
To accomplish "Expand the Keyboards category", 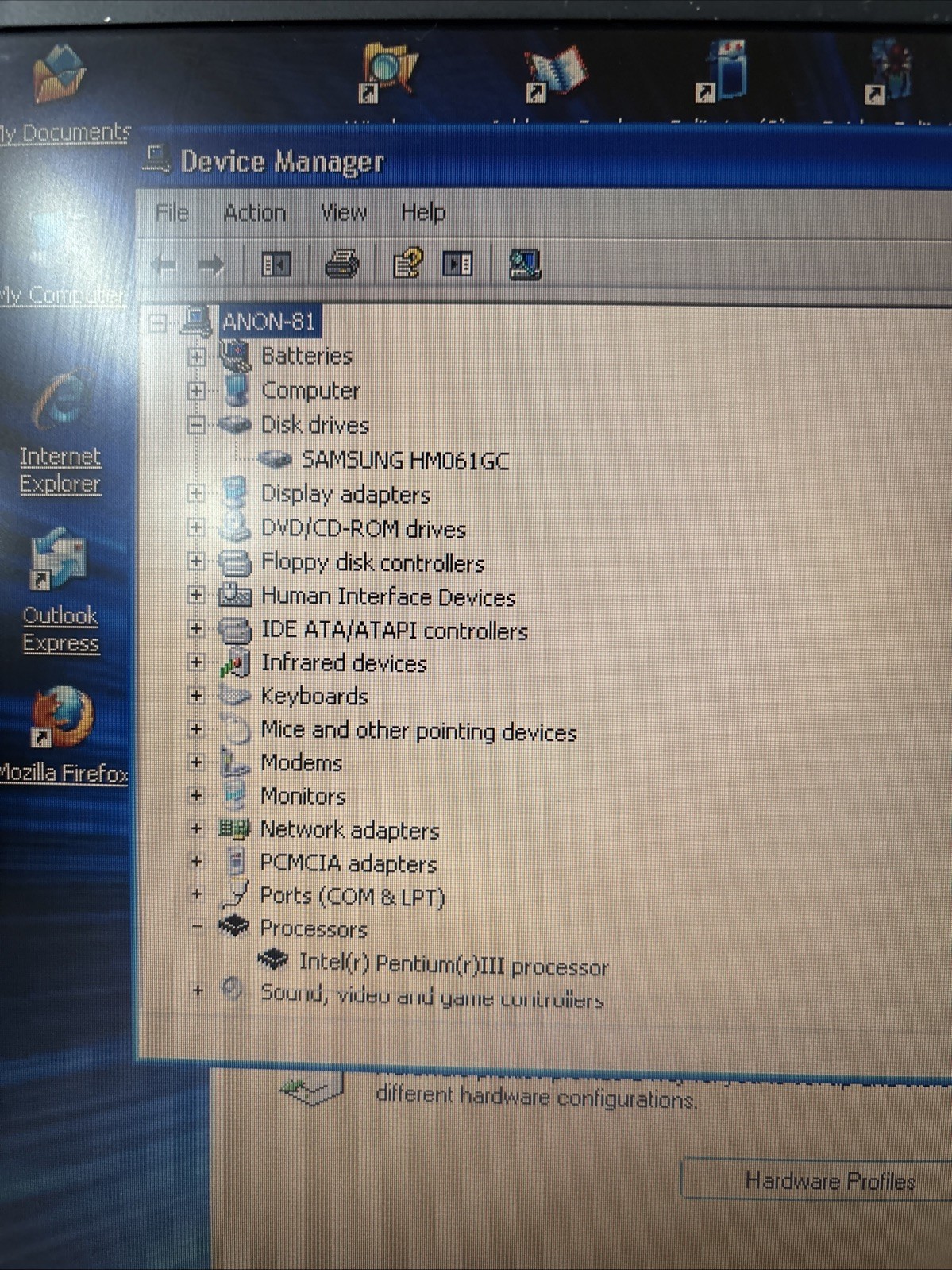I will 196,696.
